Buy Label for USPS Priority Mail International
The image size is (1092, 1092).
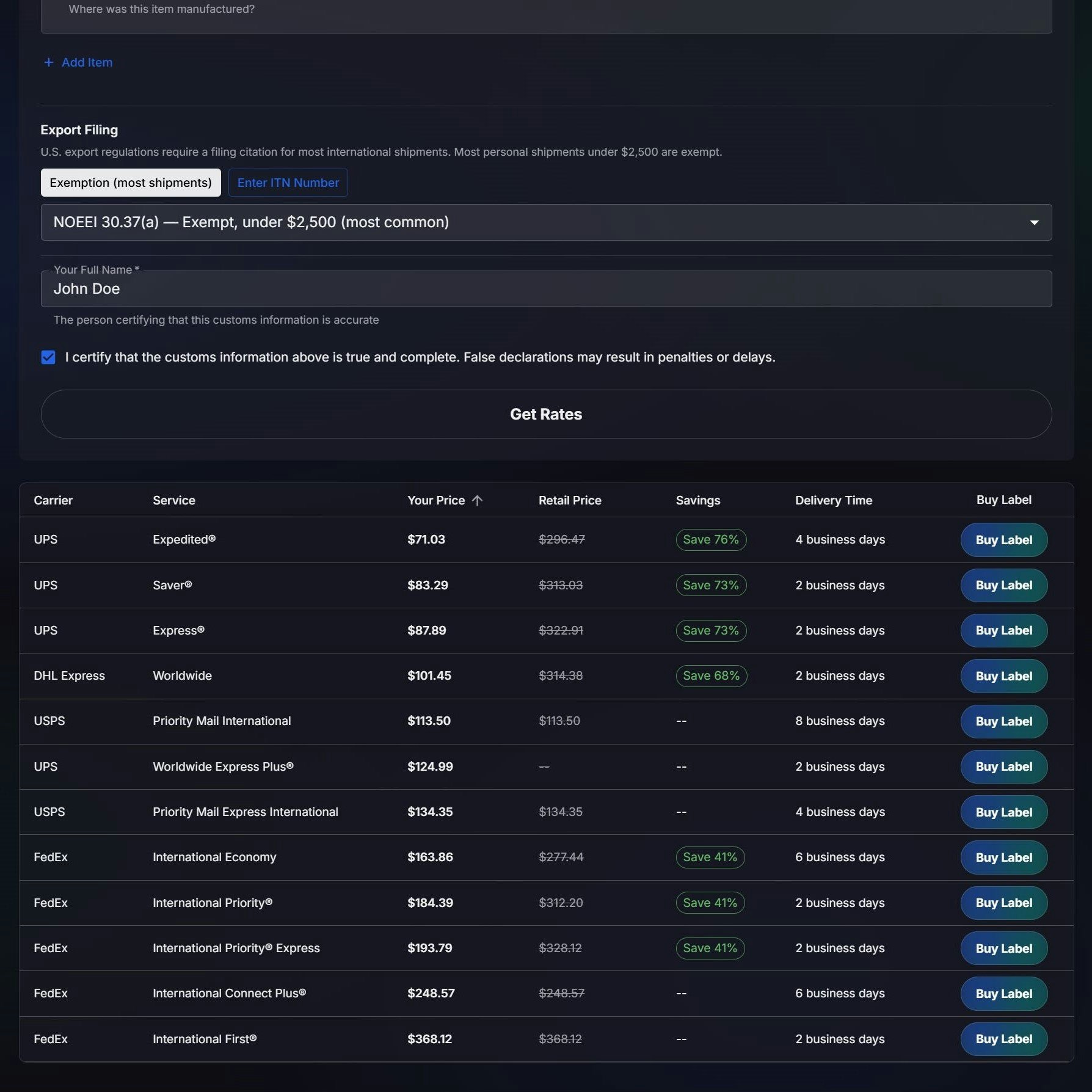click(x=1003, y=721)
